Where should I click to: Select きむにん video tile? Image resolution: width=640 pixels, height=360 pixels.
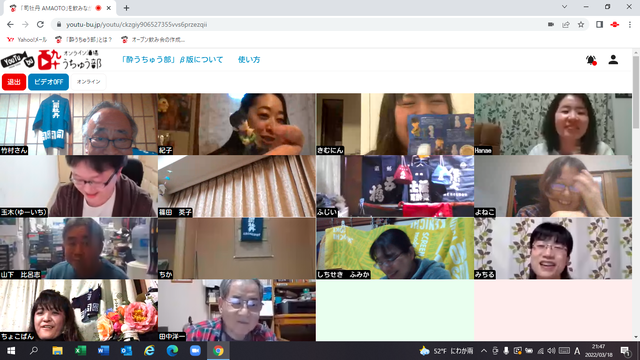pyautogui.click(x=395, y=124)
